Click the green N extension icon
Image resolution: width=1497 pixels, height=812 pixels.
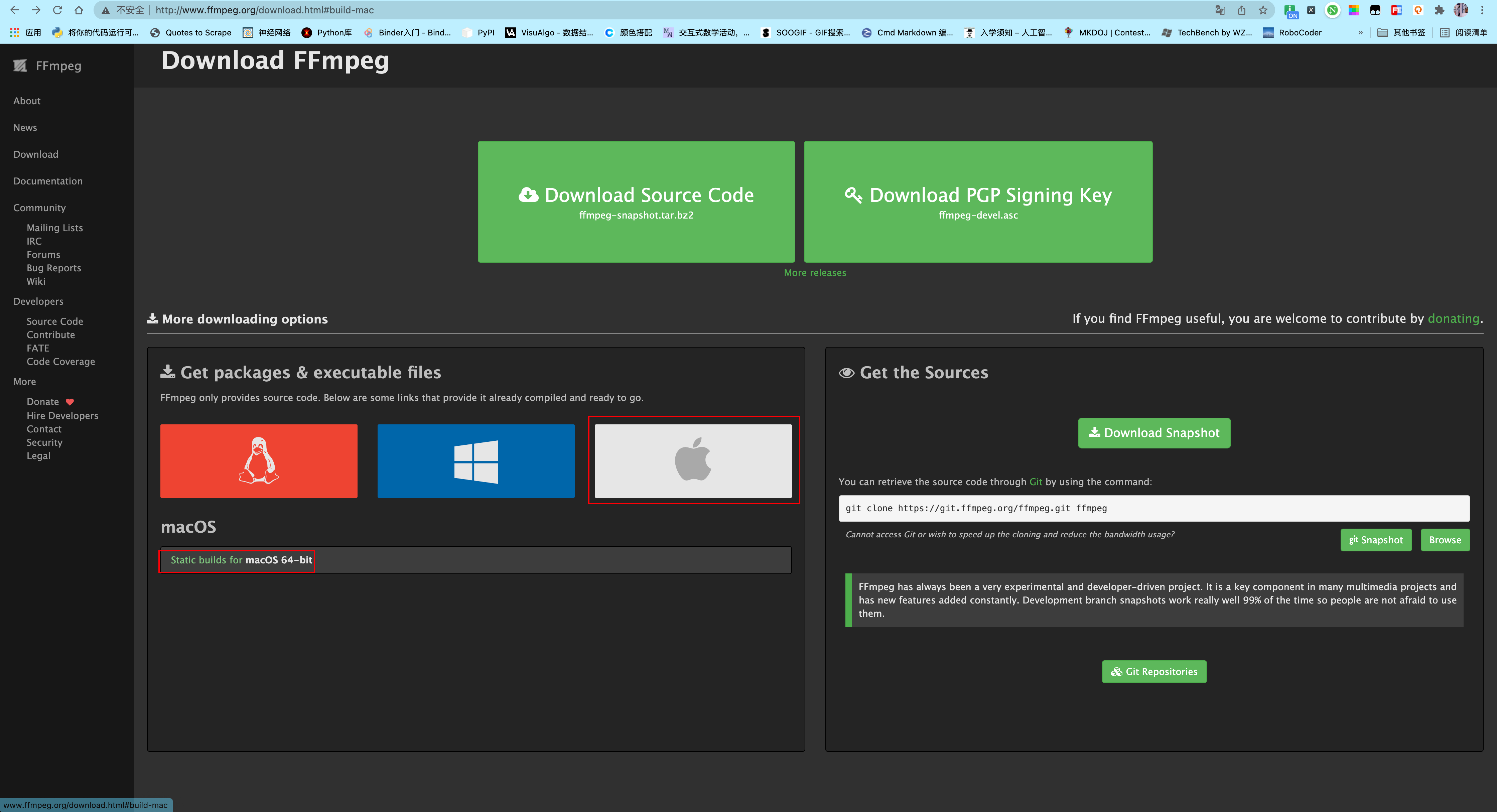pos(1333,10)
